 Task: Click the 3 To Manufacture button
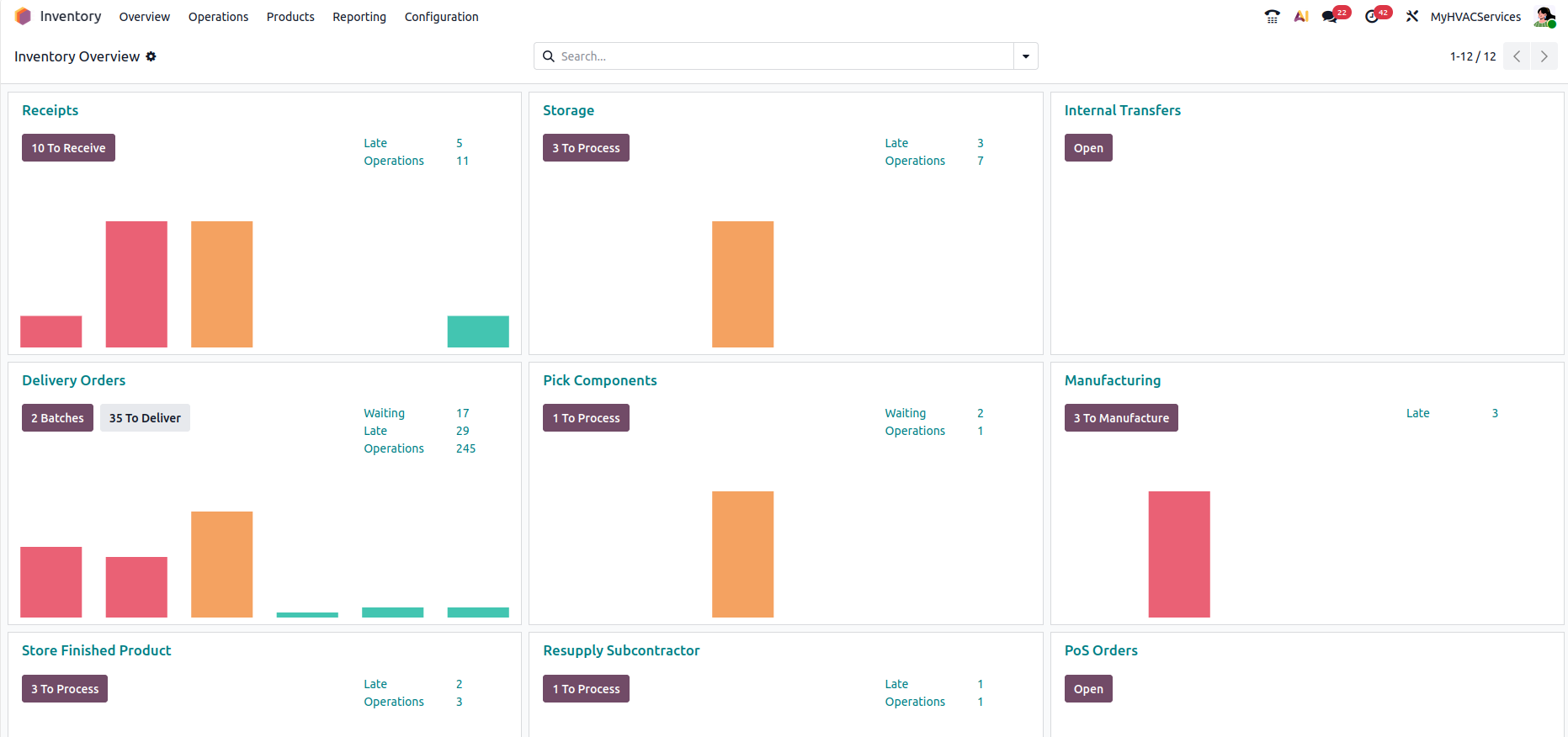tap(1121, 418)
